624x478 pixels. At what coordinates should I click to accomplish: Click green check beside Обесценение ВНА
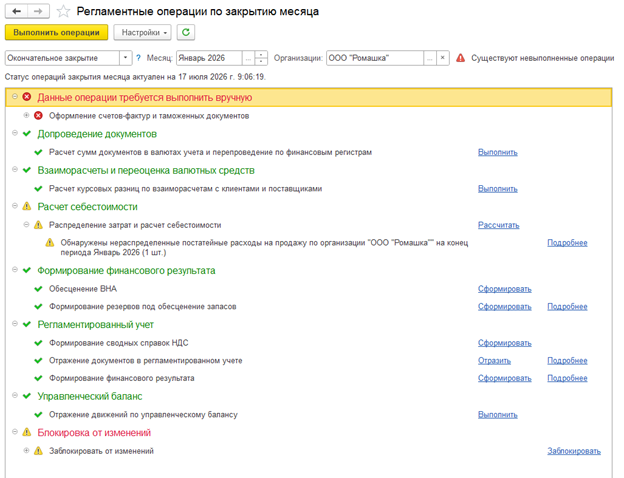pyautogui.click(x=38, y=289)
